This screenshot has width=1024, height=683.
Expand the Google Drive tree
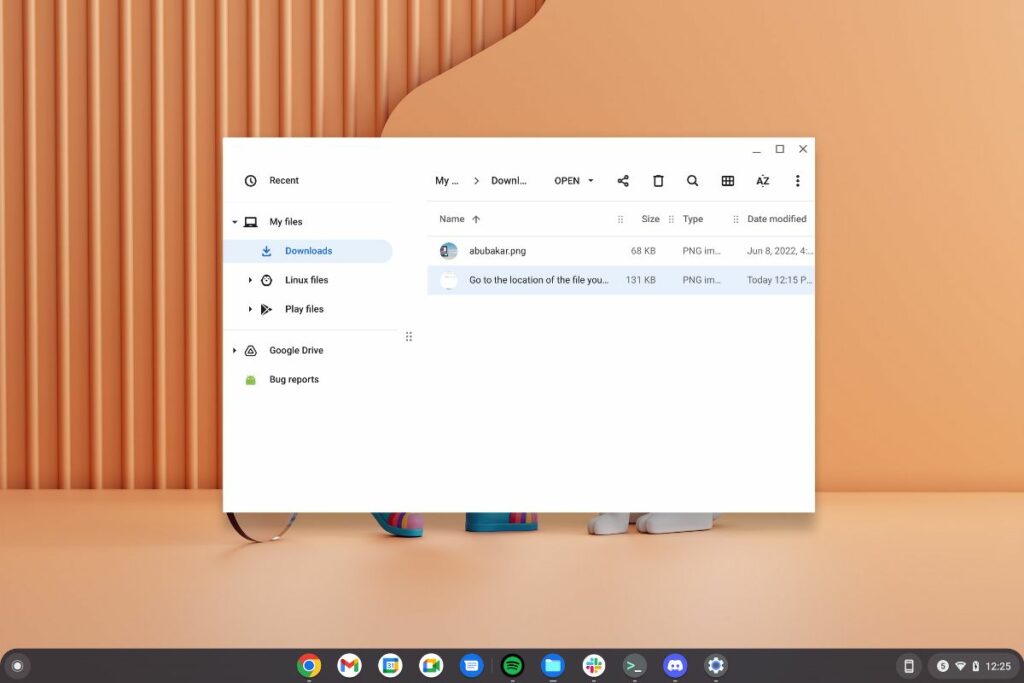click(235, 351)
